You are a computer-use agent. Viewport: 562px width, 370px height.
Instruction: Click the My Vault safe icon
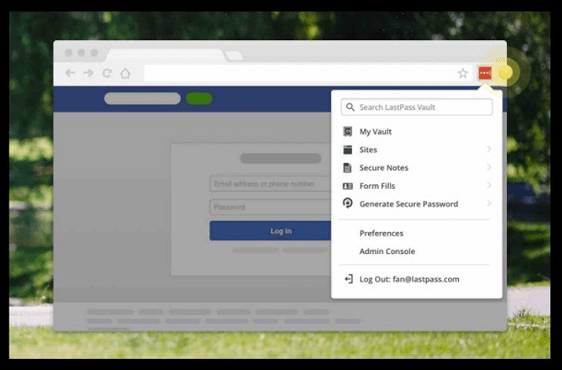click(x=348, y=132)
